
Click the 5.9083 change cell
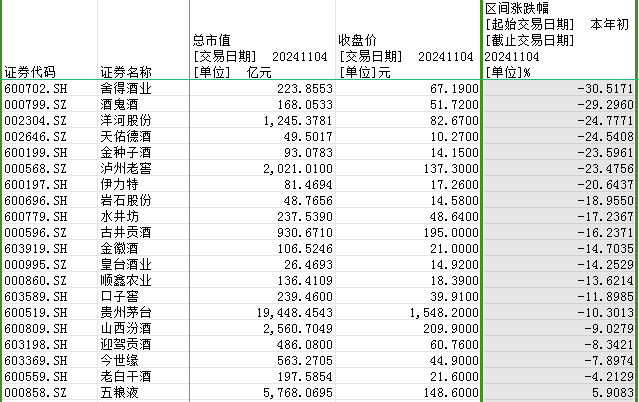560,393
